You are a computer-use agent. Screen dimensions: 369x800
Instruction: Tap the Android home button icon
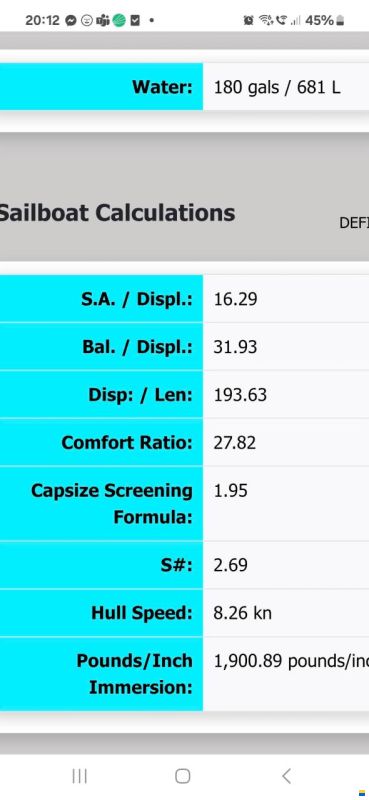[x=183, y=776]
